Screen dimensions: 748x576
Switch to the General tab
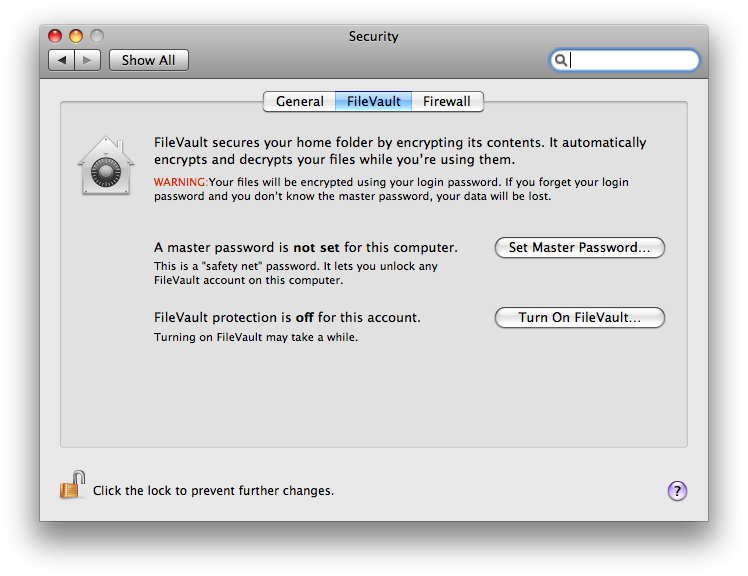pos(300,101)
